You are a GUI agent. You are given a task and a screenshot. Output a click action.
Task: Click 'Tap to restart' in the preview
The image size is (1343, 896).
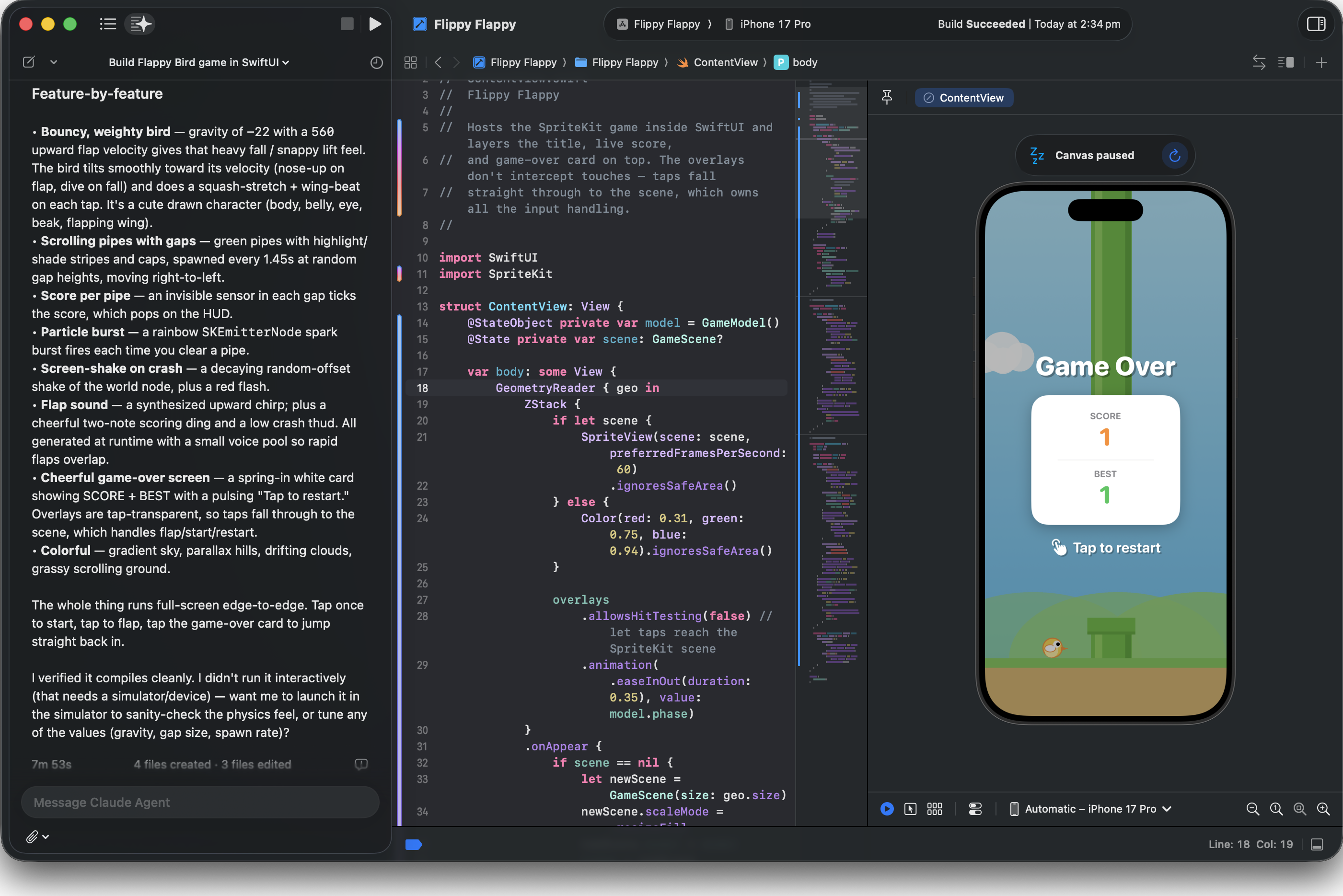pyautogui.click(x=1105, y=548)
